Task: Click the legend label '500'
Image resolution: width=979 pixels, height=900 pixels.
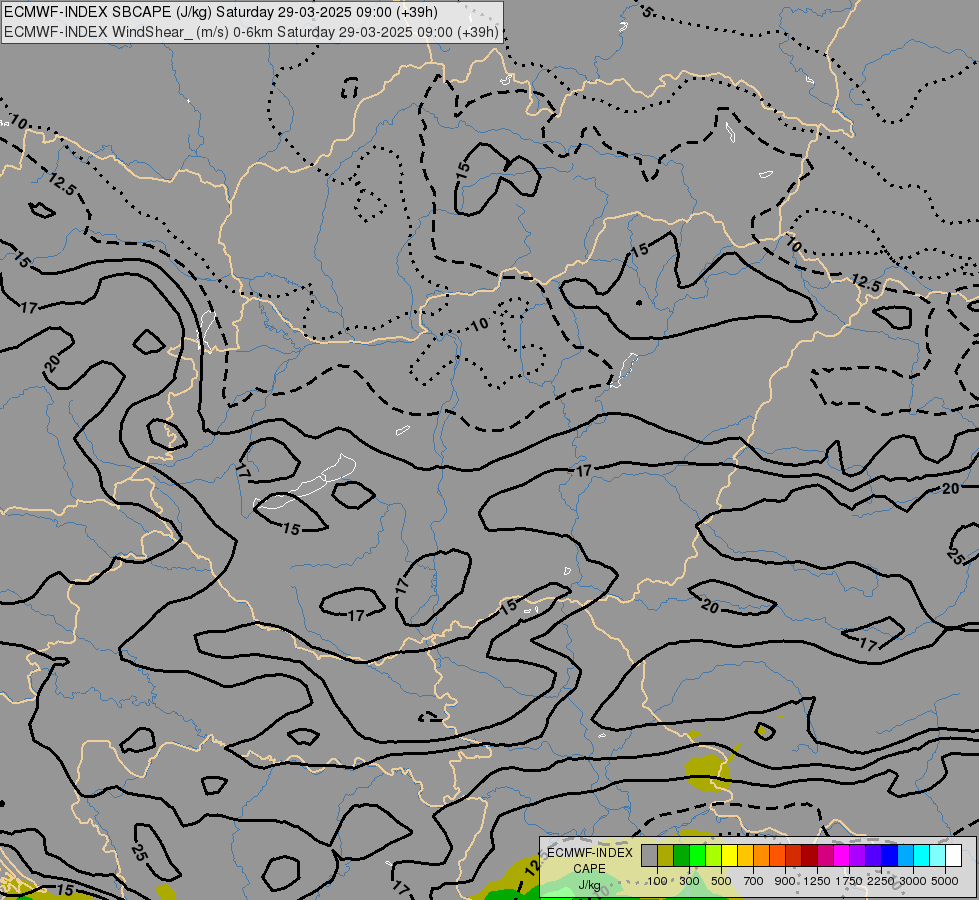Action: (x=721, y=881)
